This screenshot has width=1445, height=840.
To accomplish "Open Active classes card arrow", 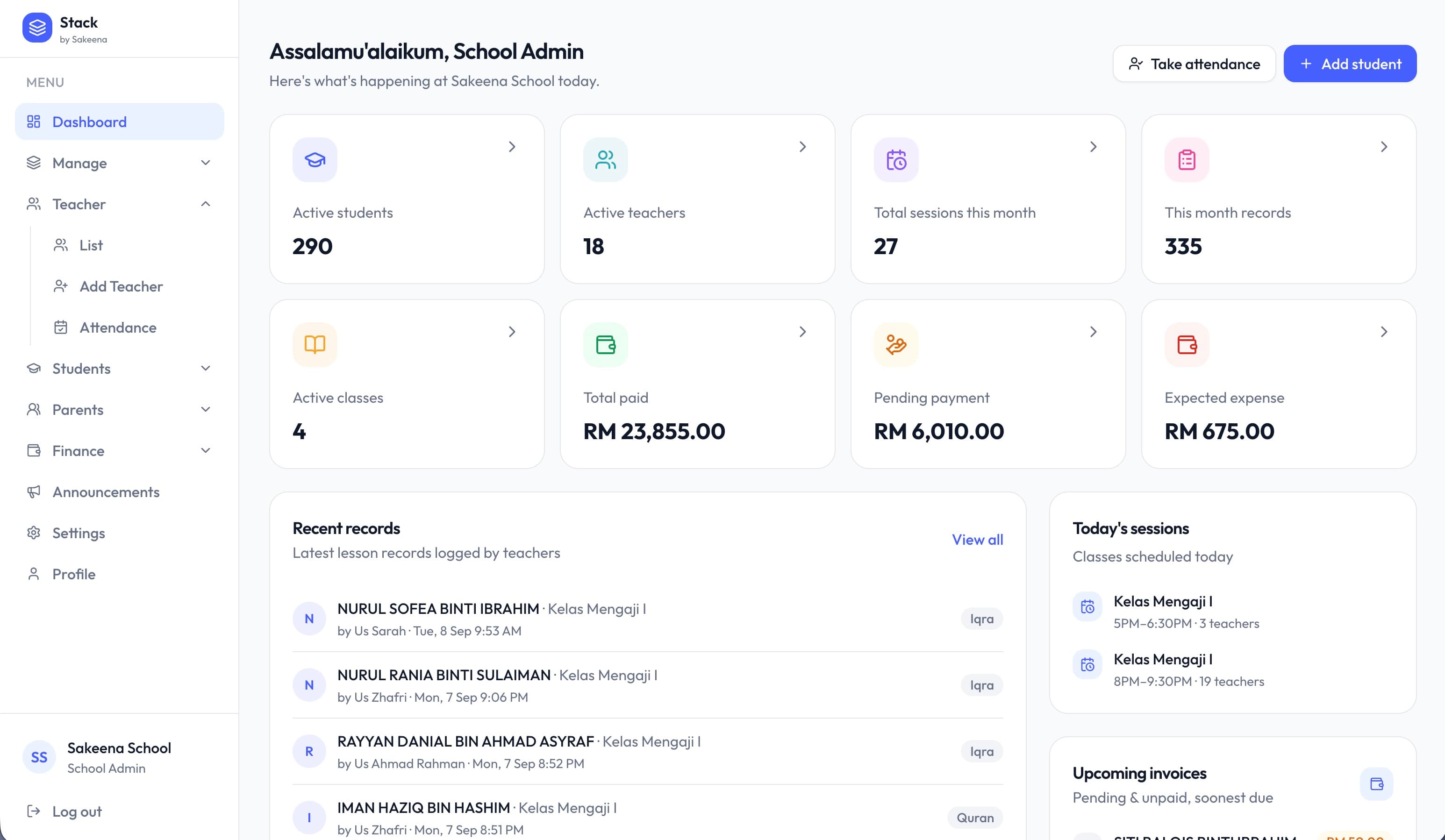I will (x=512, y=332).
